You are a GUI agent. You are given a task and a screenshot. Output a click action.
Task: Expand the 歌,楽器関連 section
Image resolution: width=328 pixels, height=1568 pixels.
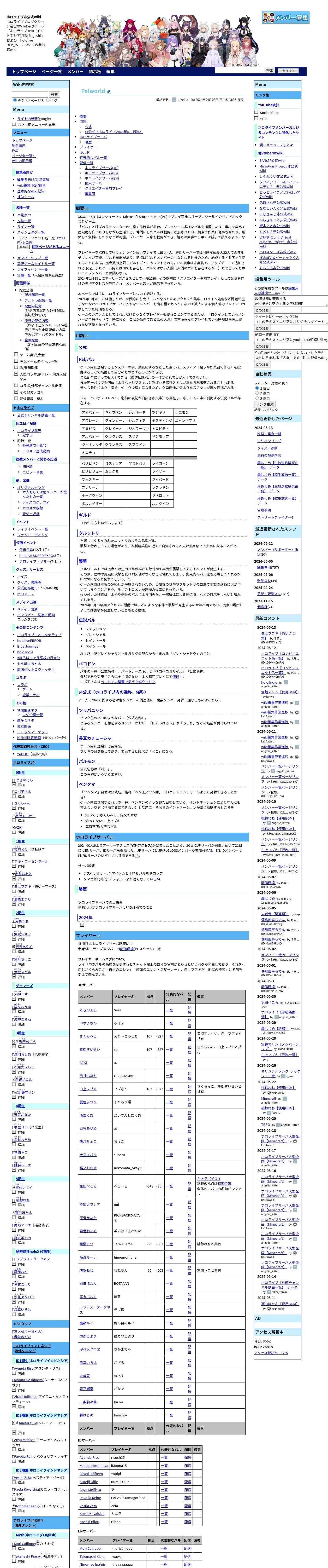(x=16, y=368)
